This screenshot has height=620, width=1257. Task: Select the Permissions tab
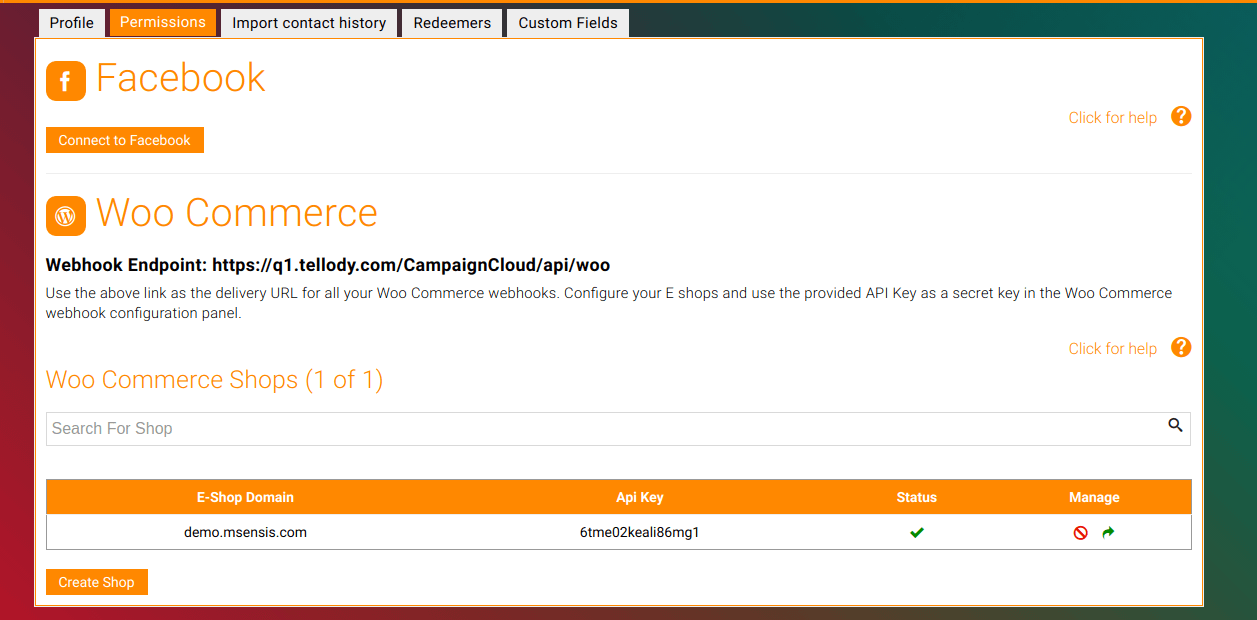[x=163, y=22]
